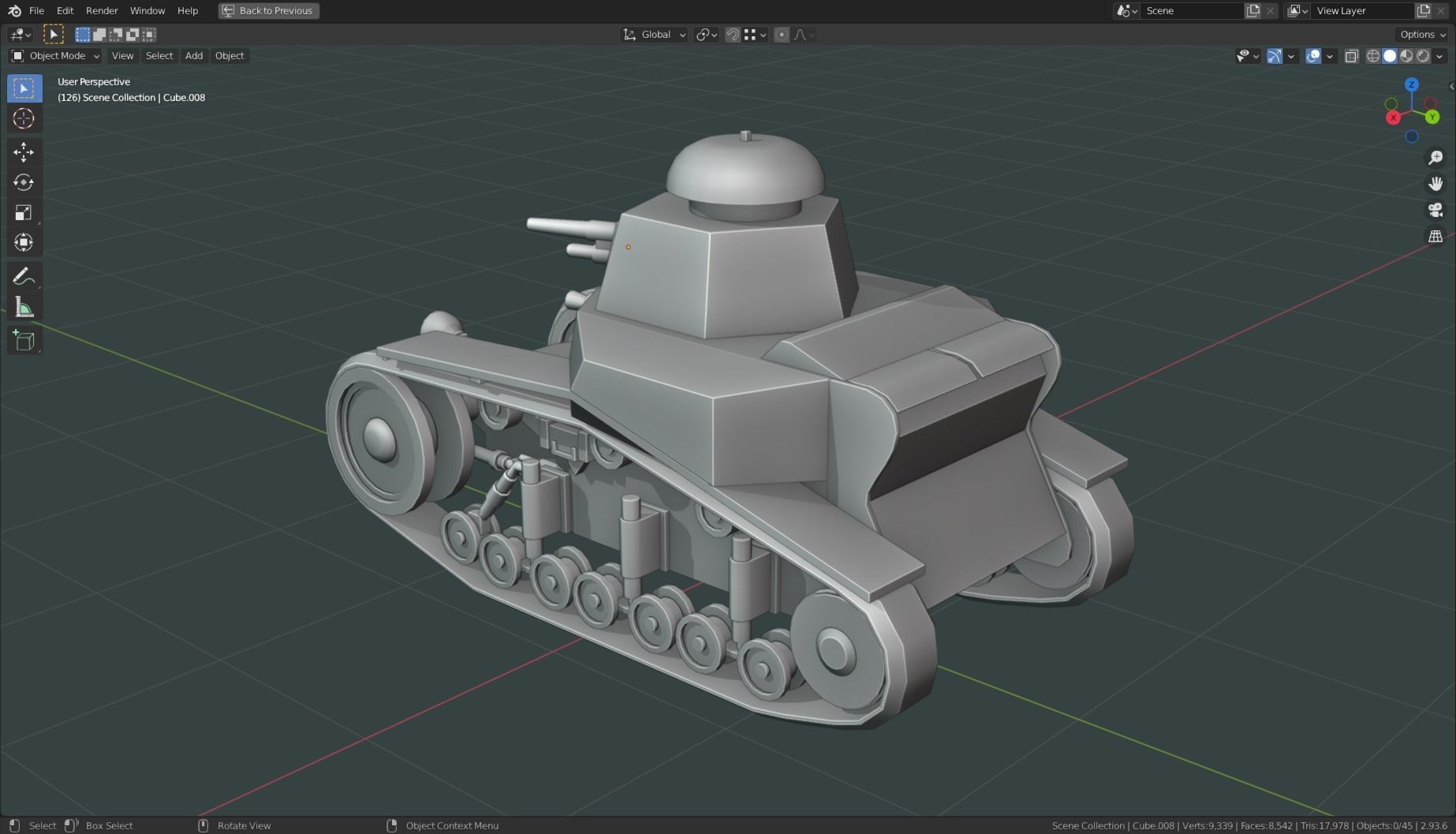
Task: Switch to wireframe shading
Action: click(1373, 55)
